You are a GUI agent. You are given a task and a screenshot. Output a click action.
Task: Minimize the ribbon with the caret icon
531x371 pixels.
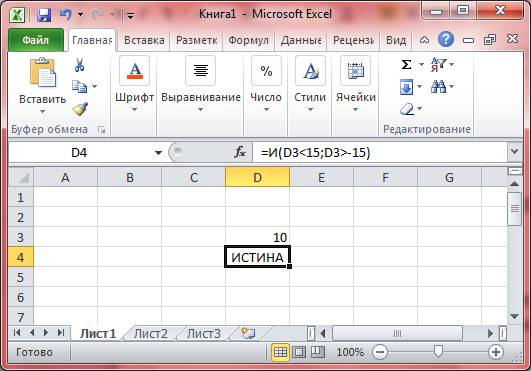424,40
